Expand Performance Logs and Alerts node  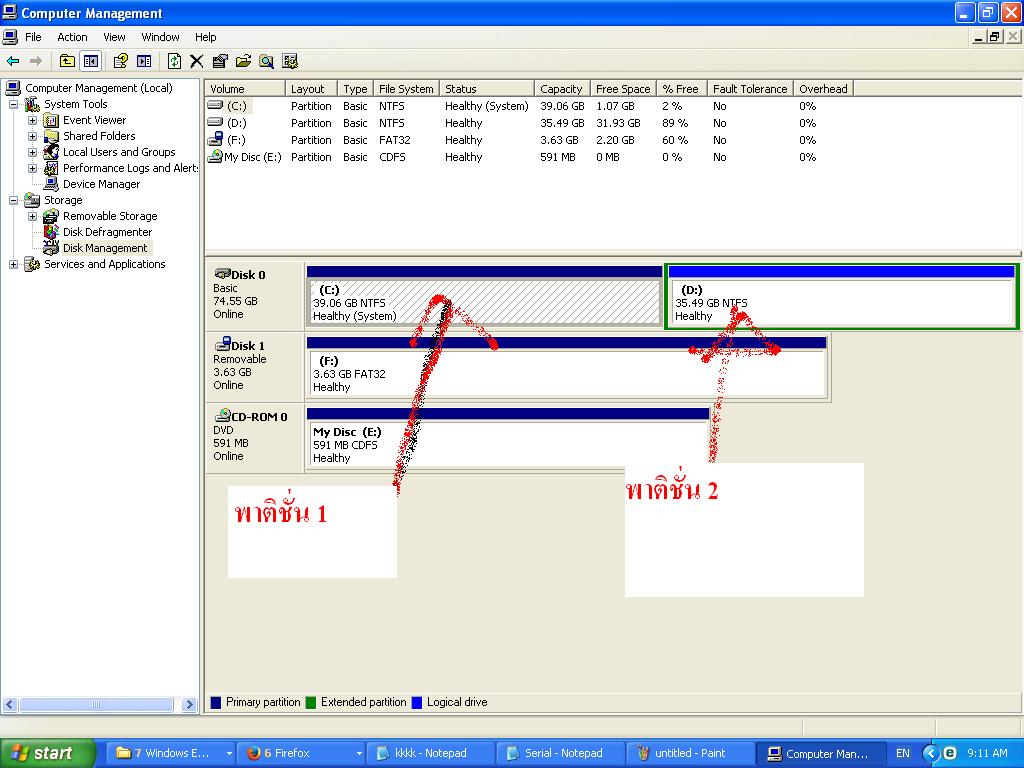click(33, 168)
